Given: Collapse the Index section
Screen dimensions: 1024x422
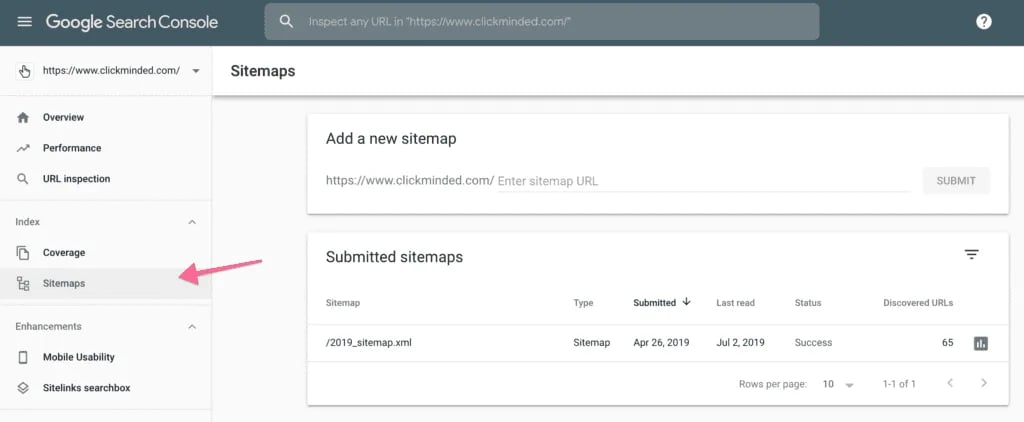Looking at the screenshot, I should coord(192,222).
